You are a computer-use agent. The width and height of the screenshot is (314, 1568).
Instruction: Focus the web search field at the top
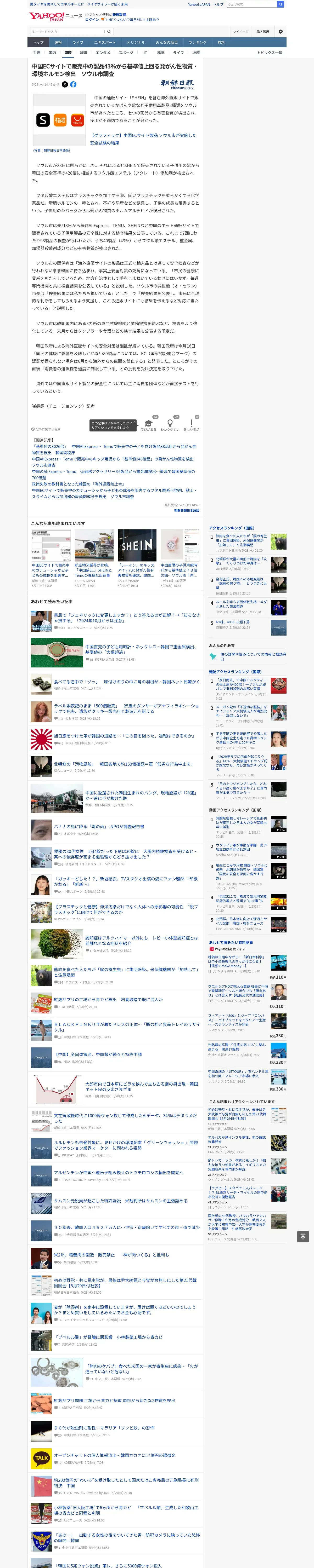click(x=251, y=4)
